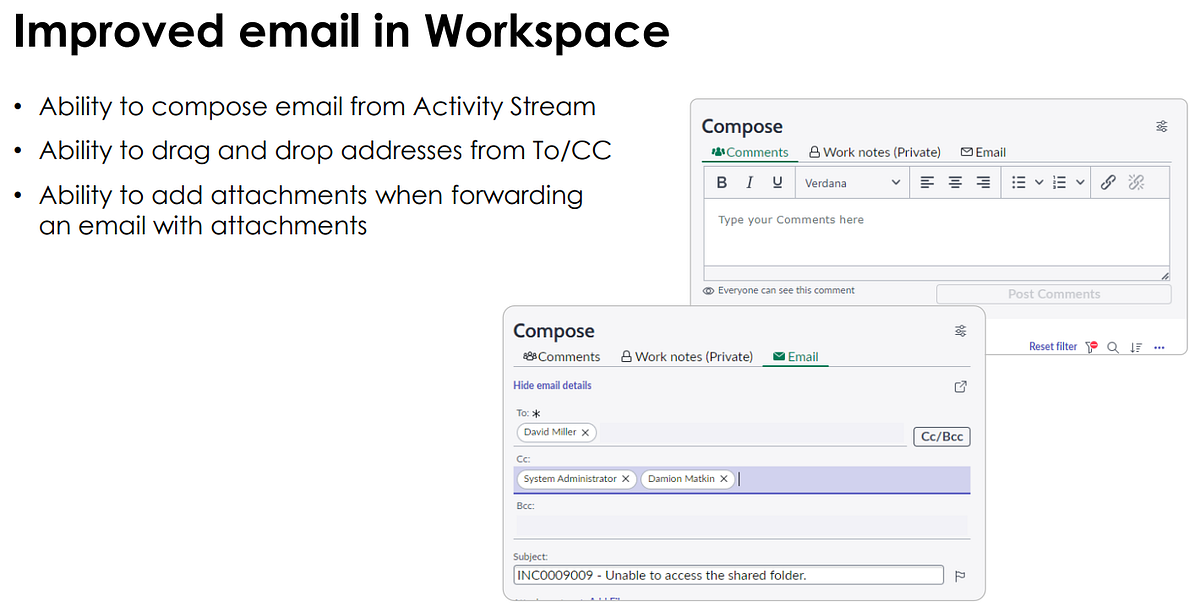Expand the bullet list style dropdown

pyautogui.click(x=1037, y=183)
